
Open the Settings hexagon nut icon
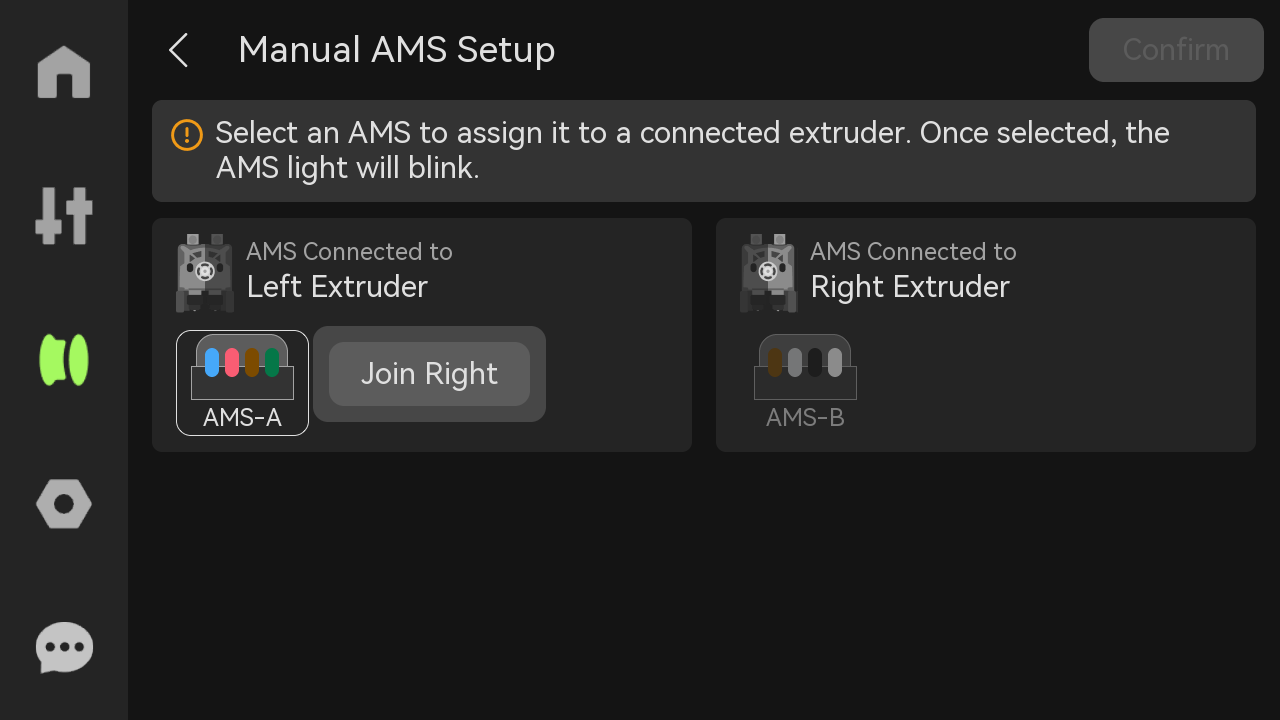64,504
